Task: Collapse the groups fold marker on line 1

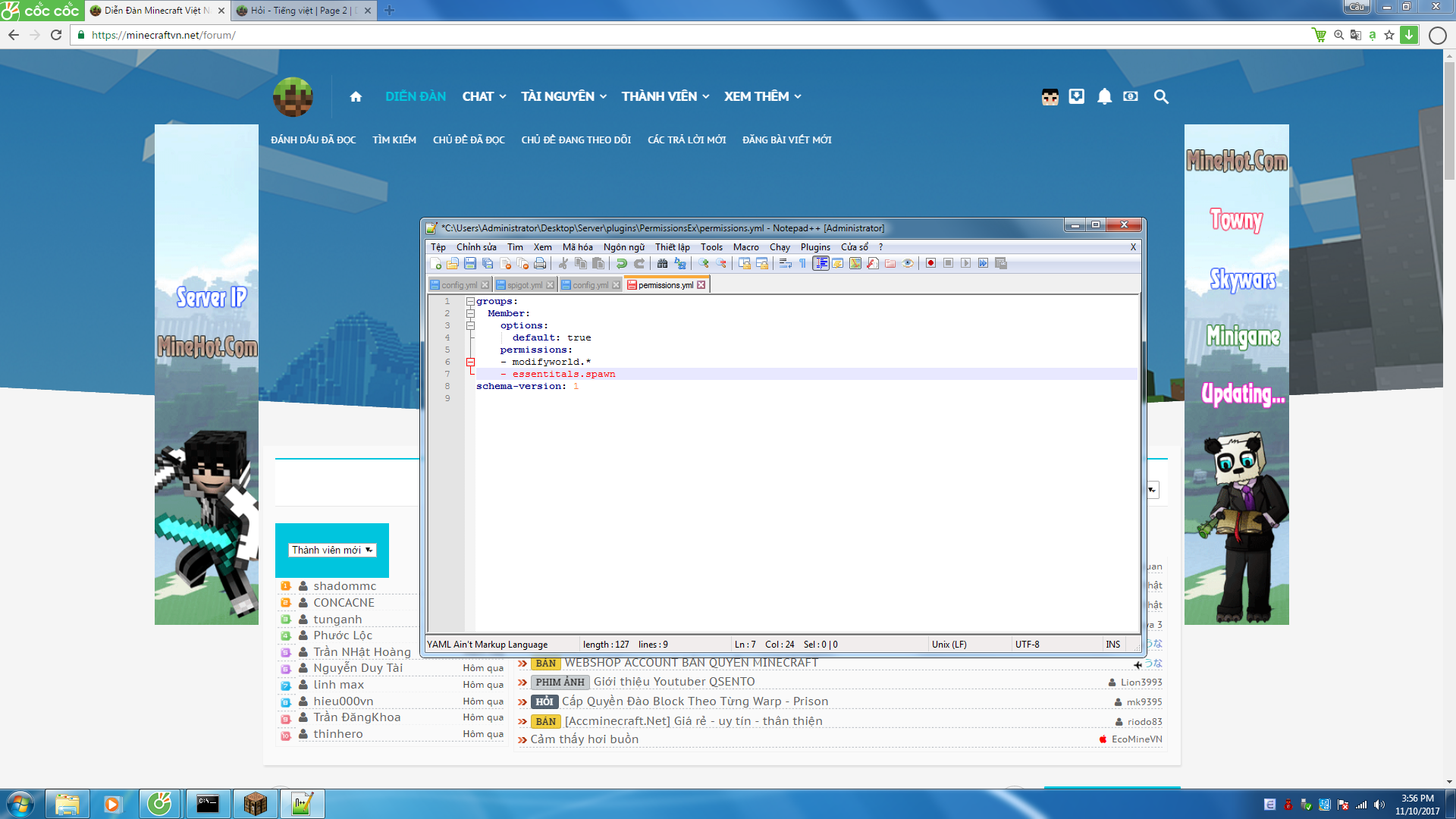Action: (x=470, y=302)
